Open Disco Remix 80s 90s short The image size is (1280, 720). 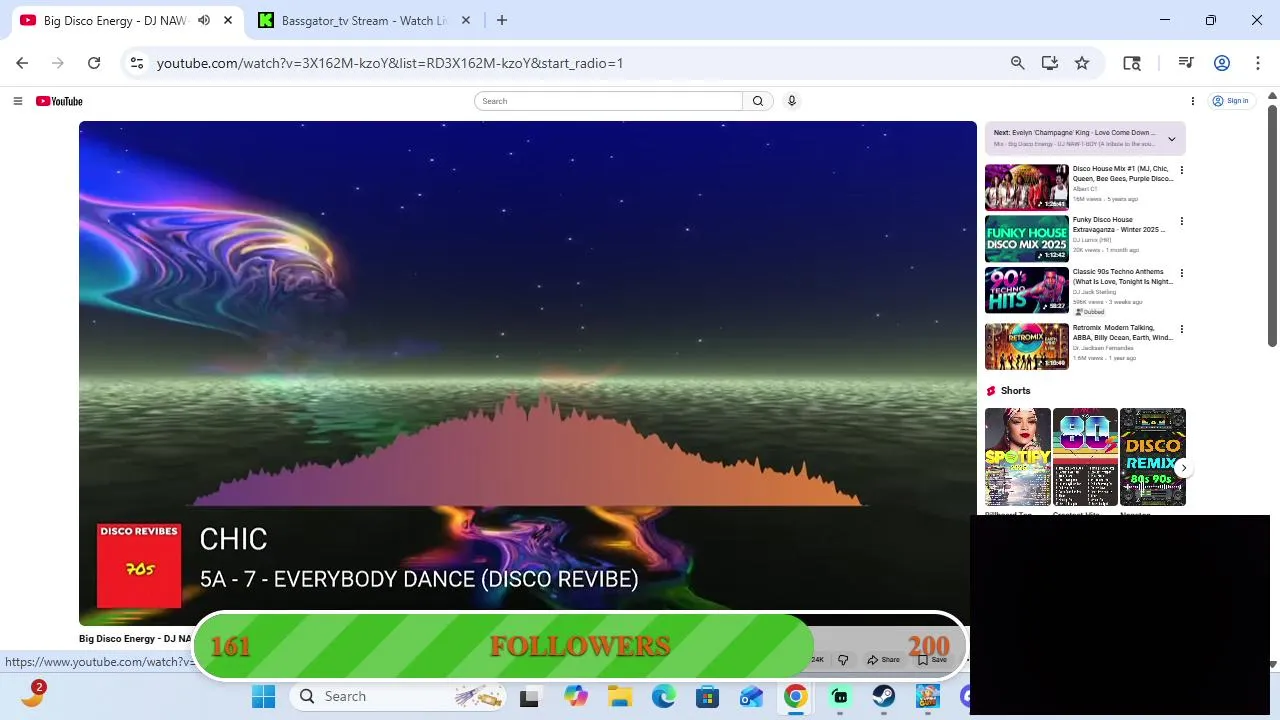click(x=1152, y=457)
